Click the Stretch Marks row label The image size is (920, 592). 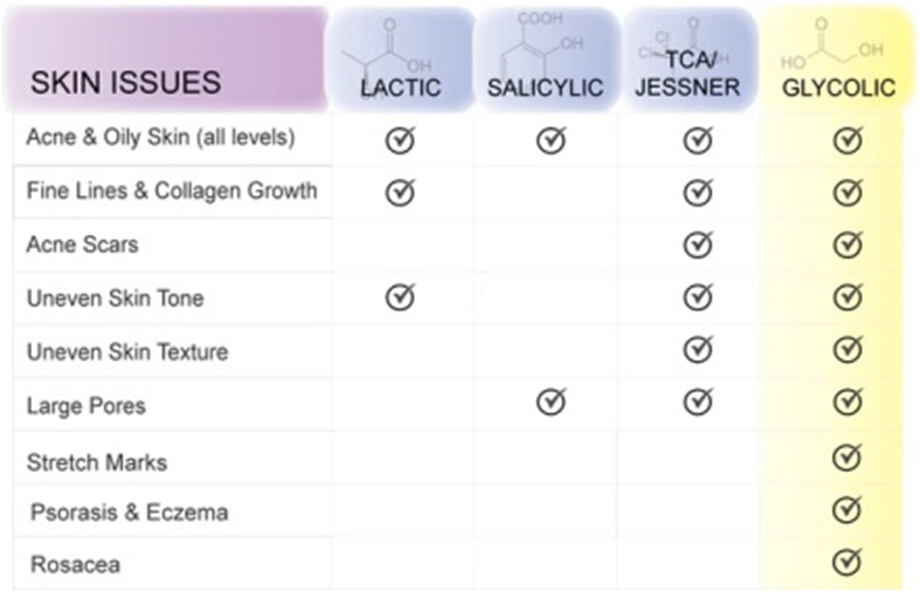pyautogui.click(x=96, y=462)
